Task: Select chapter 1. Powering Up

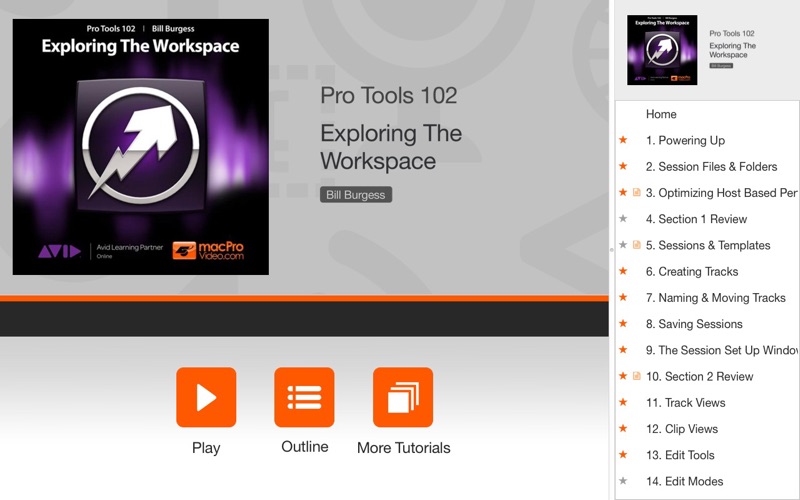Action: [x=685, y=140]
